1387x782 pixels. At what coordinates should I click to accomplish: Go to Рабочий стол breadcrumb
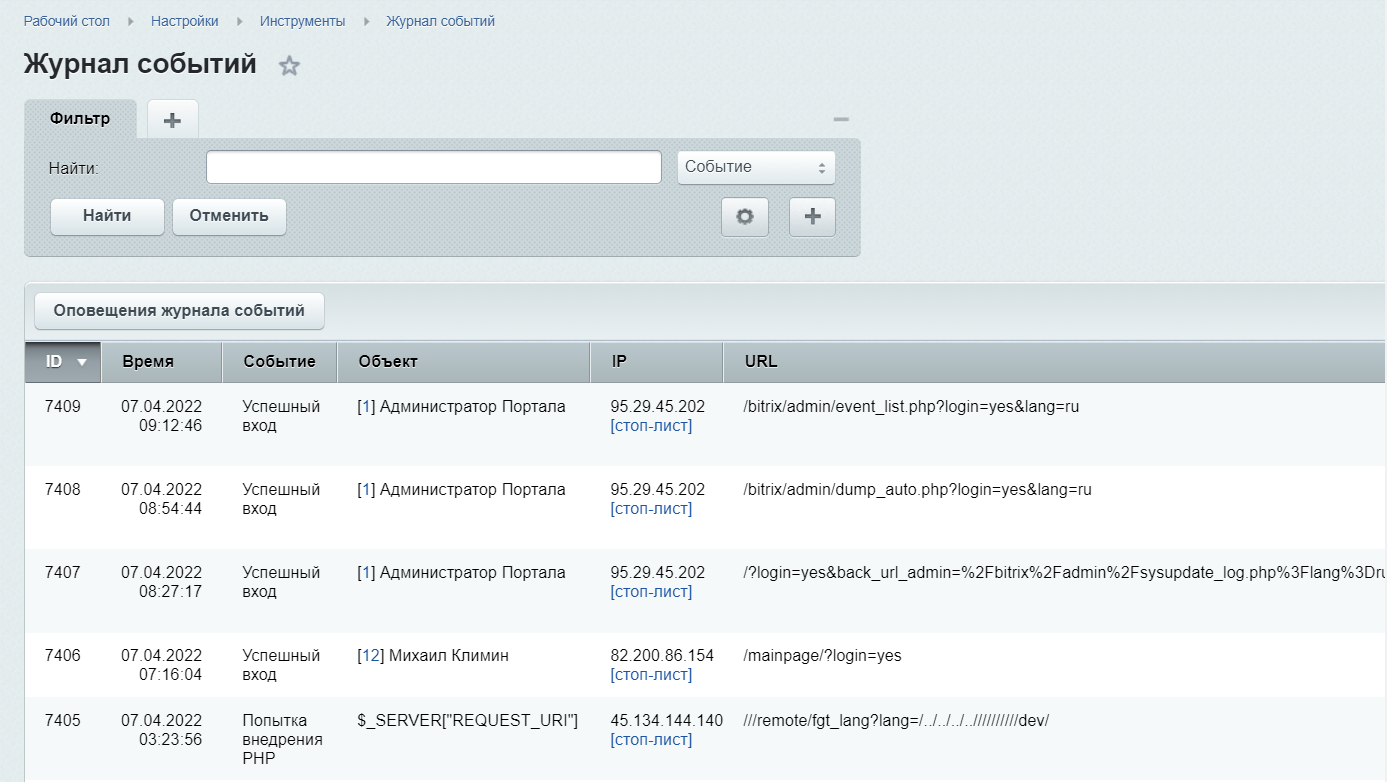click(67, 21)
